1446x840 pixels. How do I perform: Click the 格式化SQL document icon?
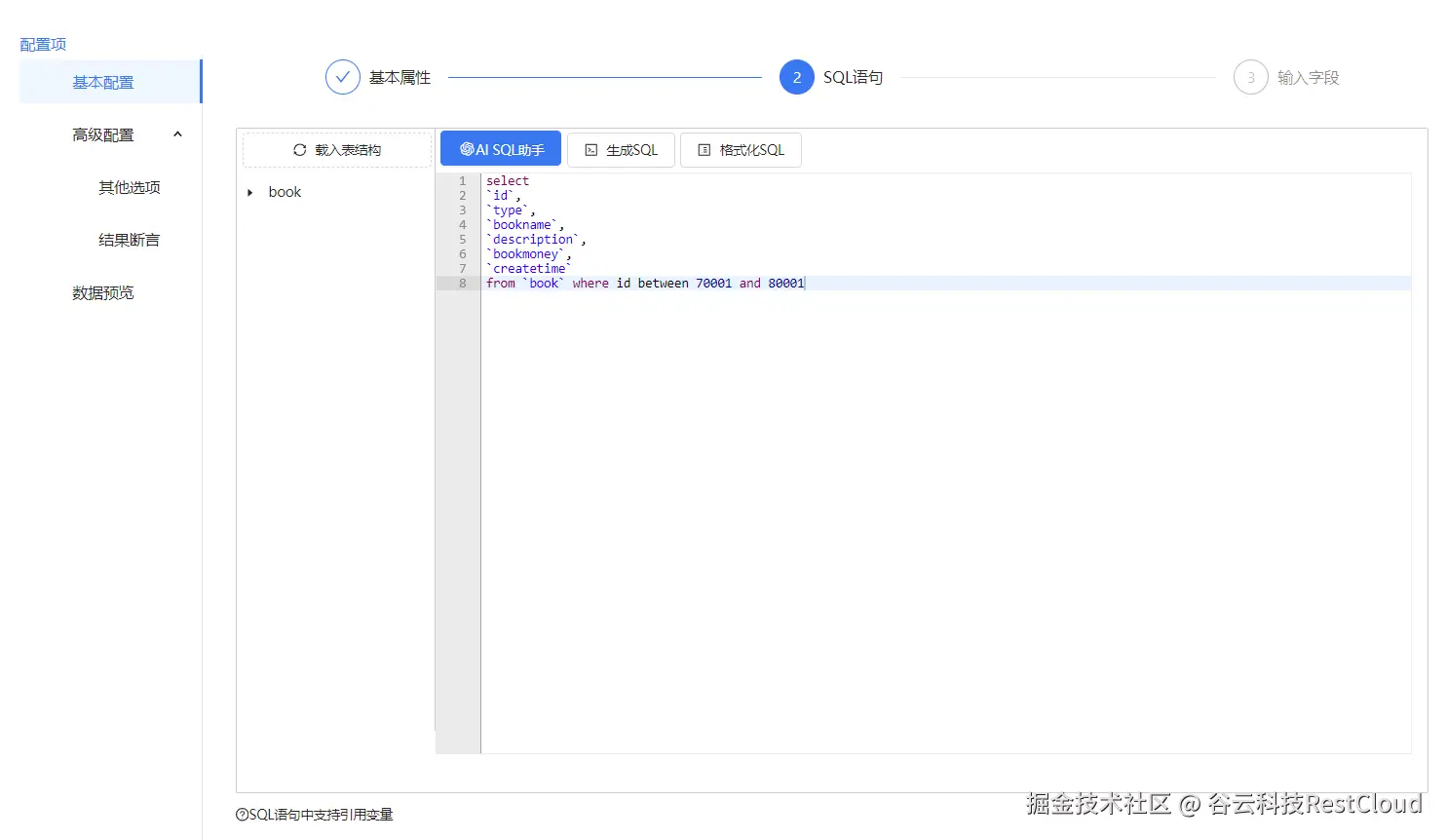tap(704, 150)
